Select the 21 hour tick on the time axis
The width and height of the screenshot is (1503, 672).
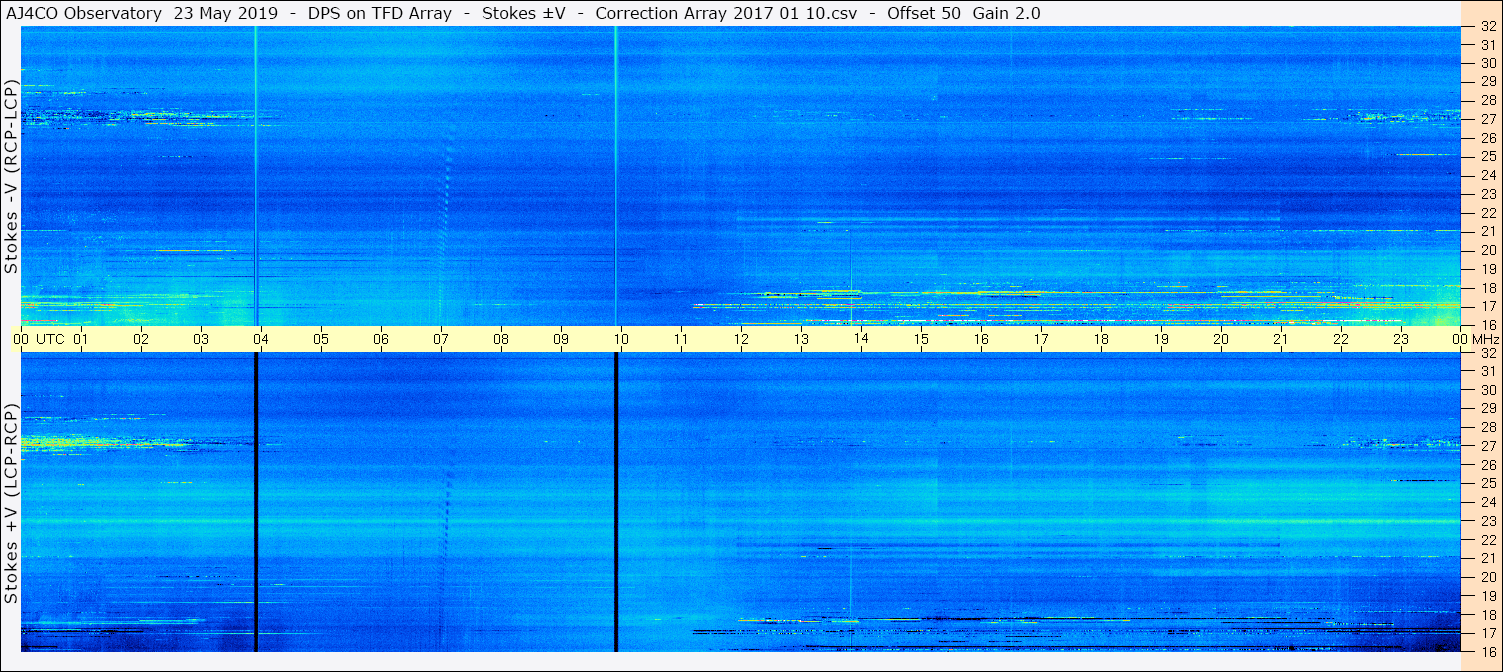click(x=1281, y=339)
